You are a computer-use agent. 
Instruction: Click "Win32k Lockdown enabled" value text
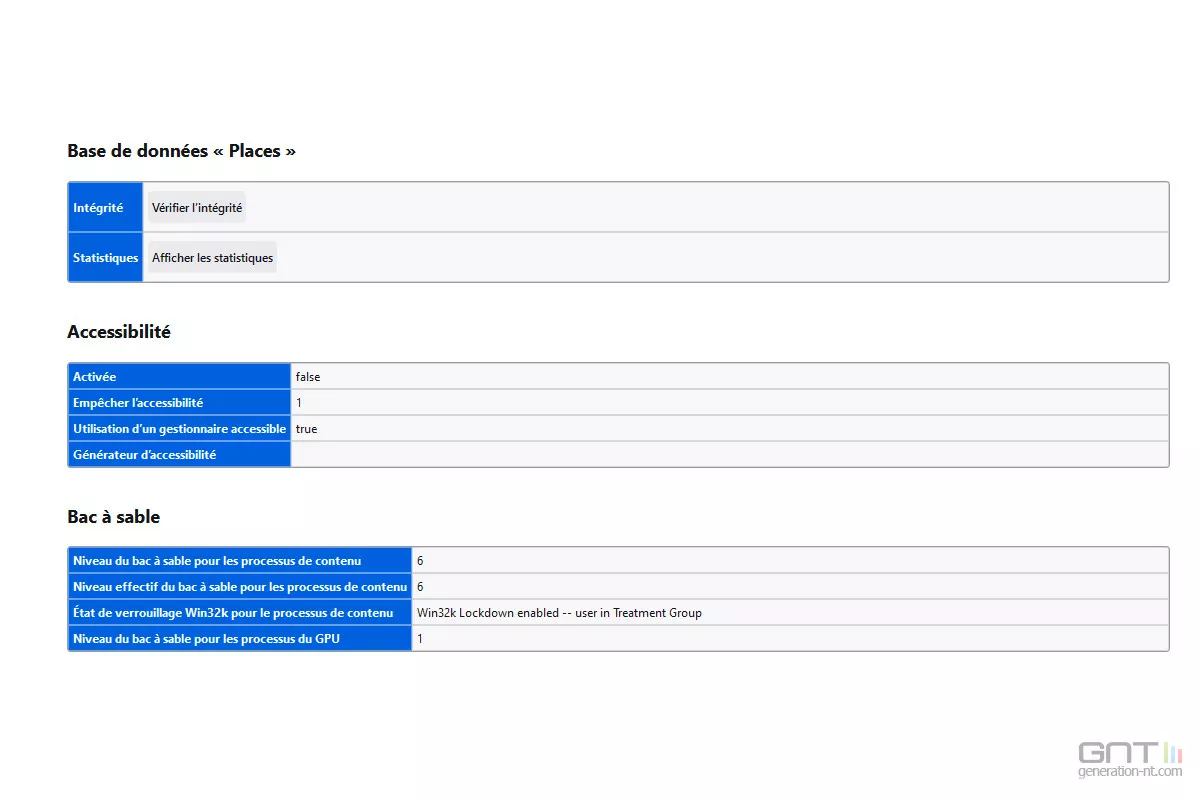coord(559,613)
